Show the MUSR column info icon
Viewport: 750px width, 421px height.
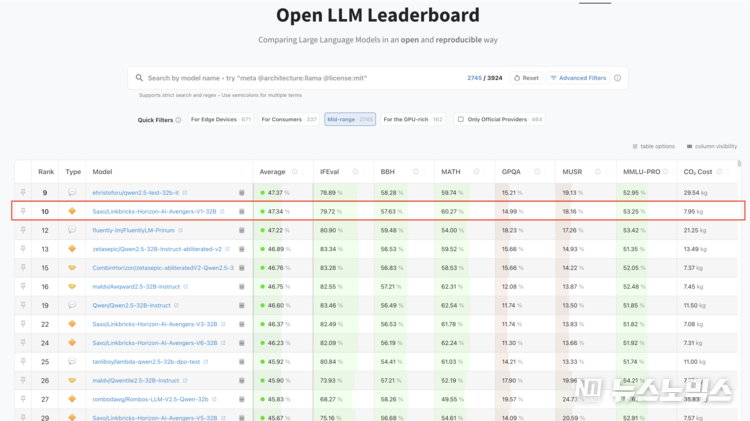[x=597, y=172]
